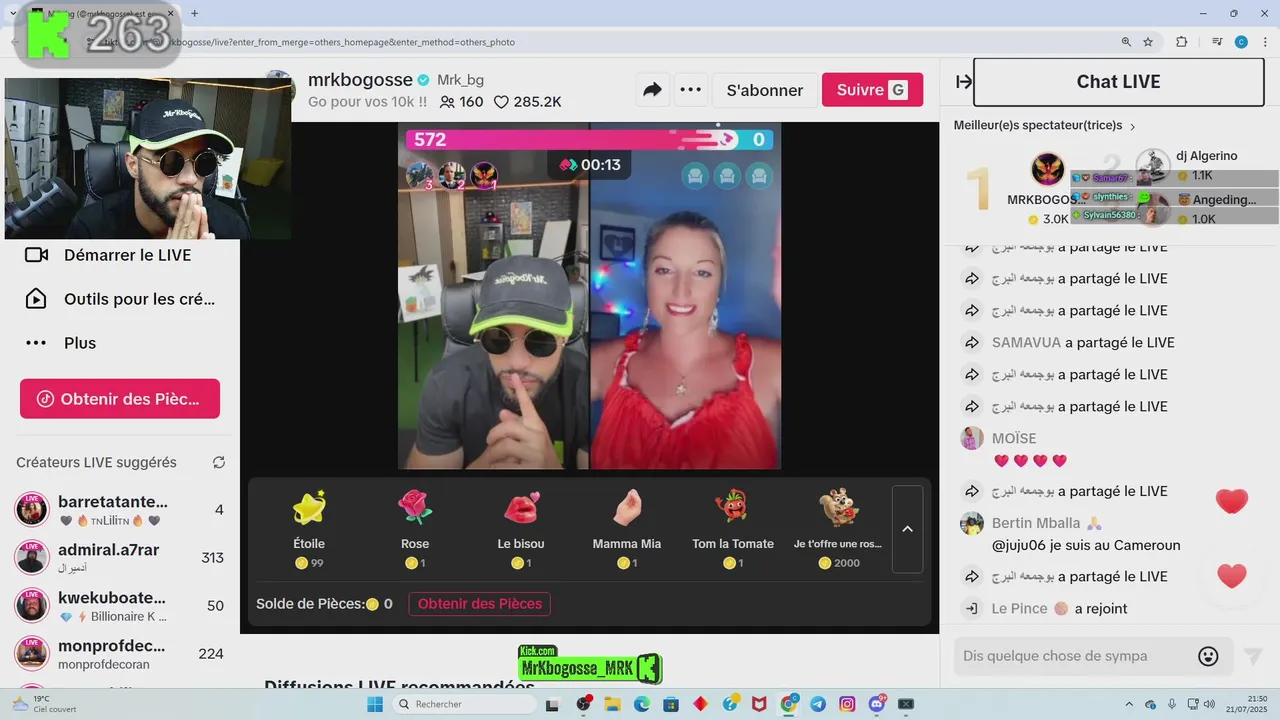Bookmark this page with star icon
The height and width of the screenshot is (720, 1280).
[x=1148, y=42]
